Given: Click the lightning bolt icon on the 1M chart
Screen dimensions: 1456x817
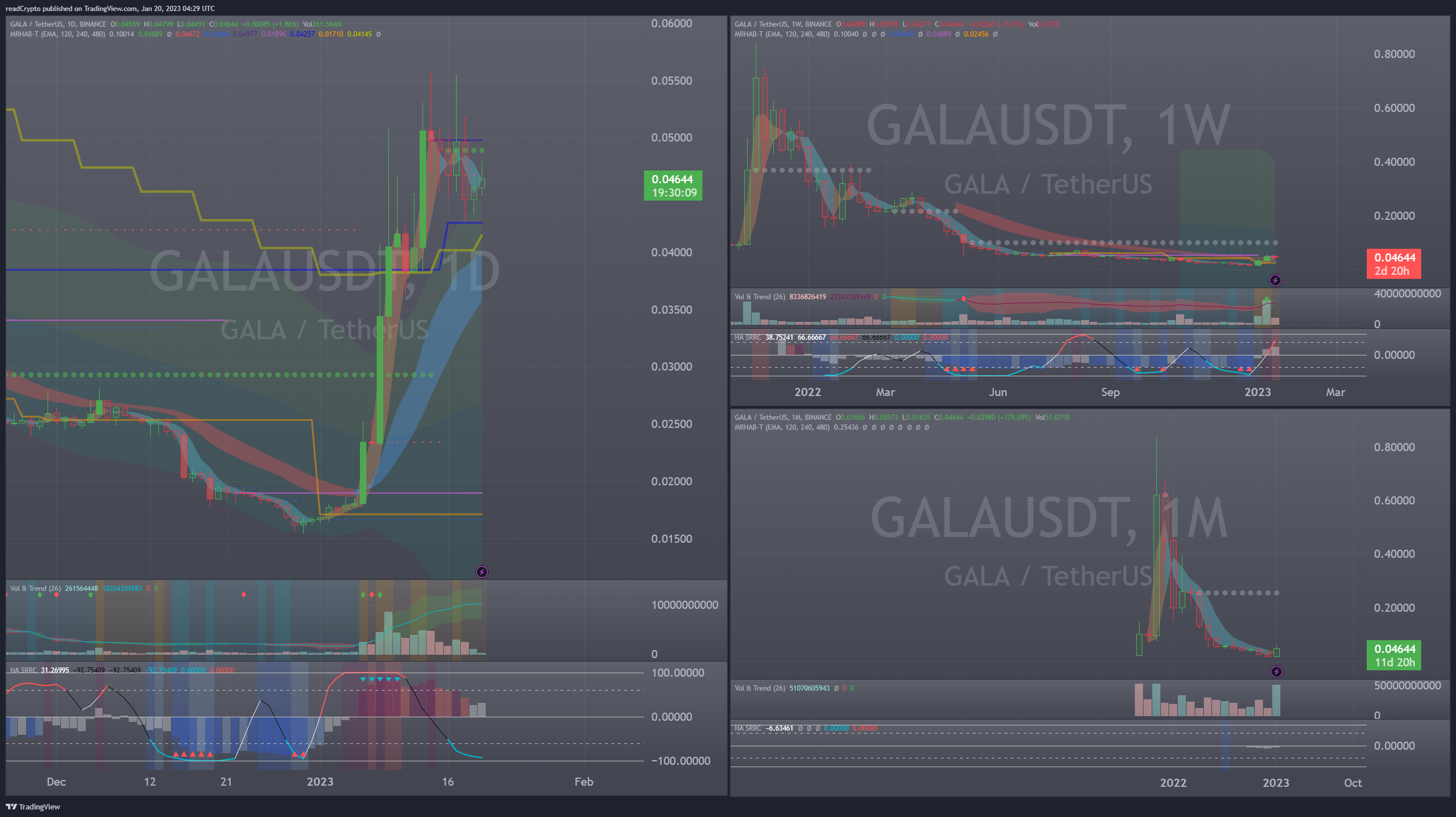Looking at the screenshot, I should pos(1276,671).
